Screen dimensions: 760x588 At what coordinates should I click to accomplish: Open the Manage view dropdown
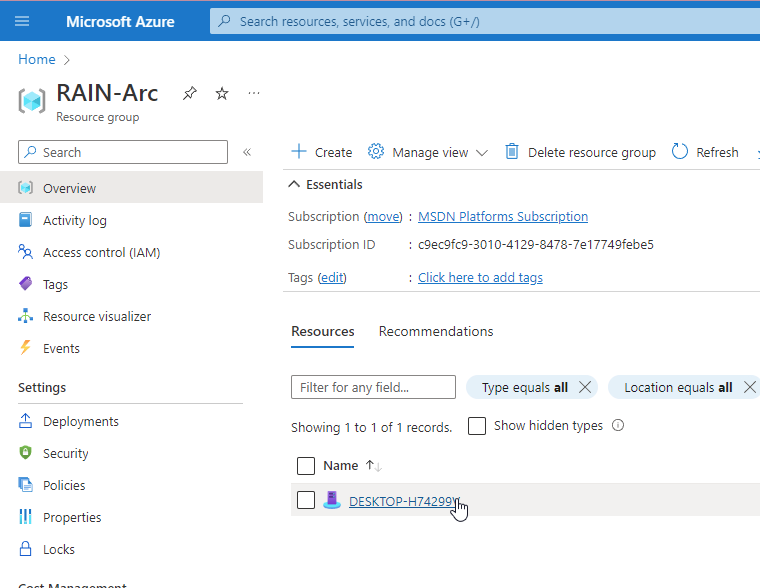coord(428,152)
